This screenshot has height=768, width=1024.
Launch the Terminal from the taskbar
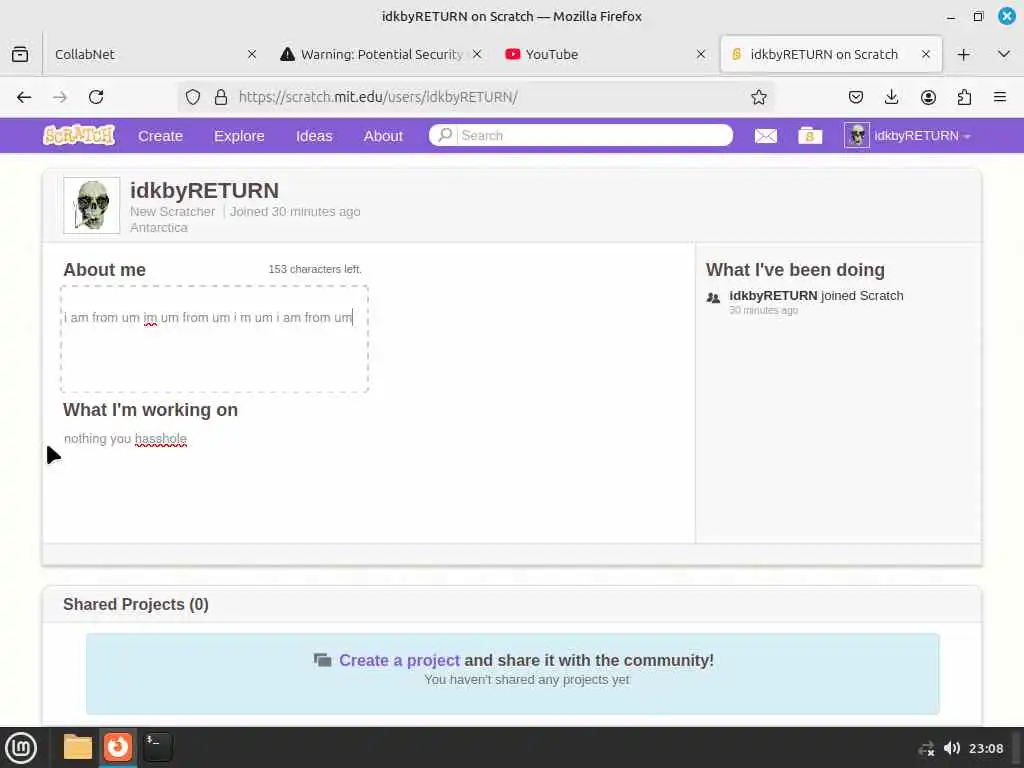pos(157,747)
